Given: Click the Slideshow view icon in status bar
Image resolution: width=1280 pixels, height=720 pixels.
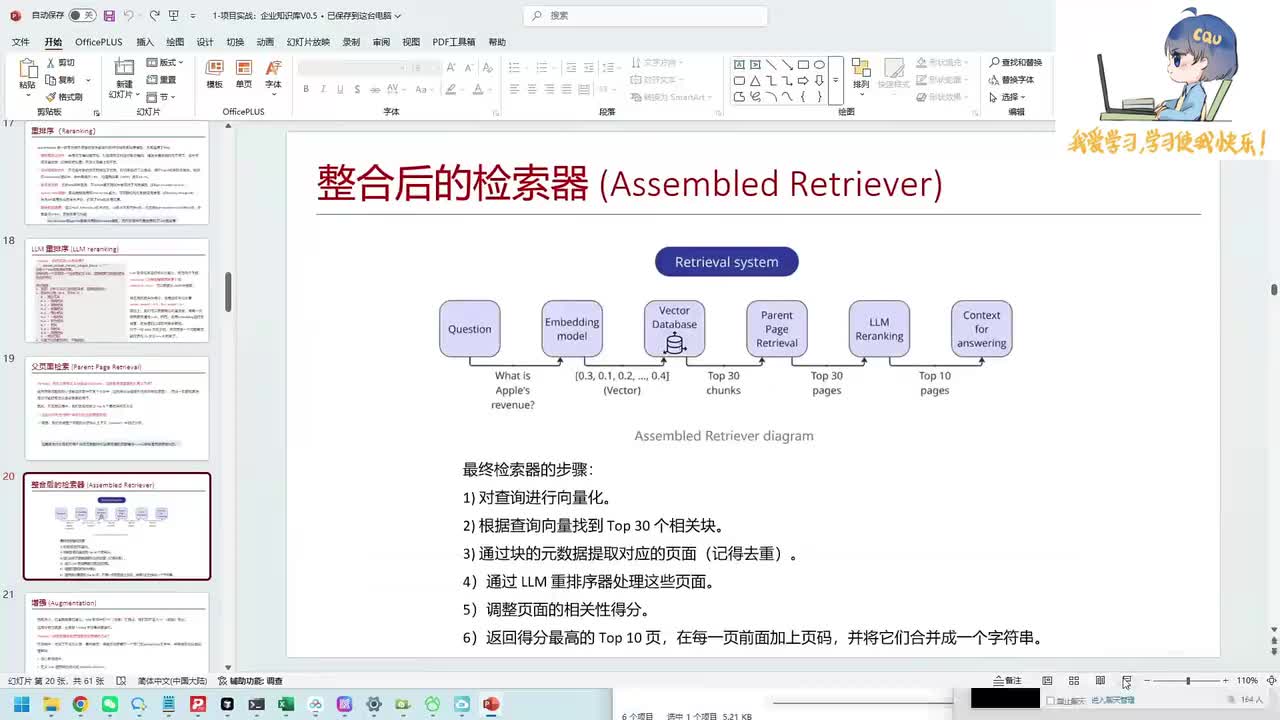Looking at the screenshot, I should pyautogui.click(x=1126, y=681).
